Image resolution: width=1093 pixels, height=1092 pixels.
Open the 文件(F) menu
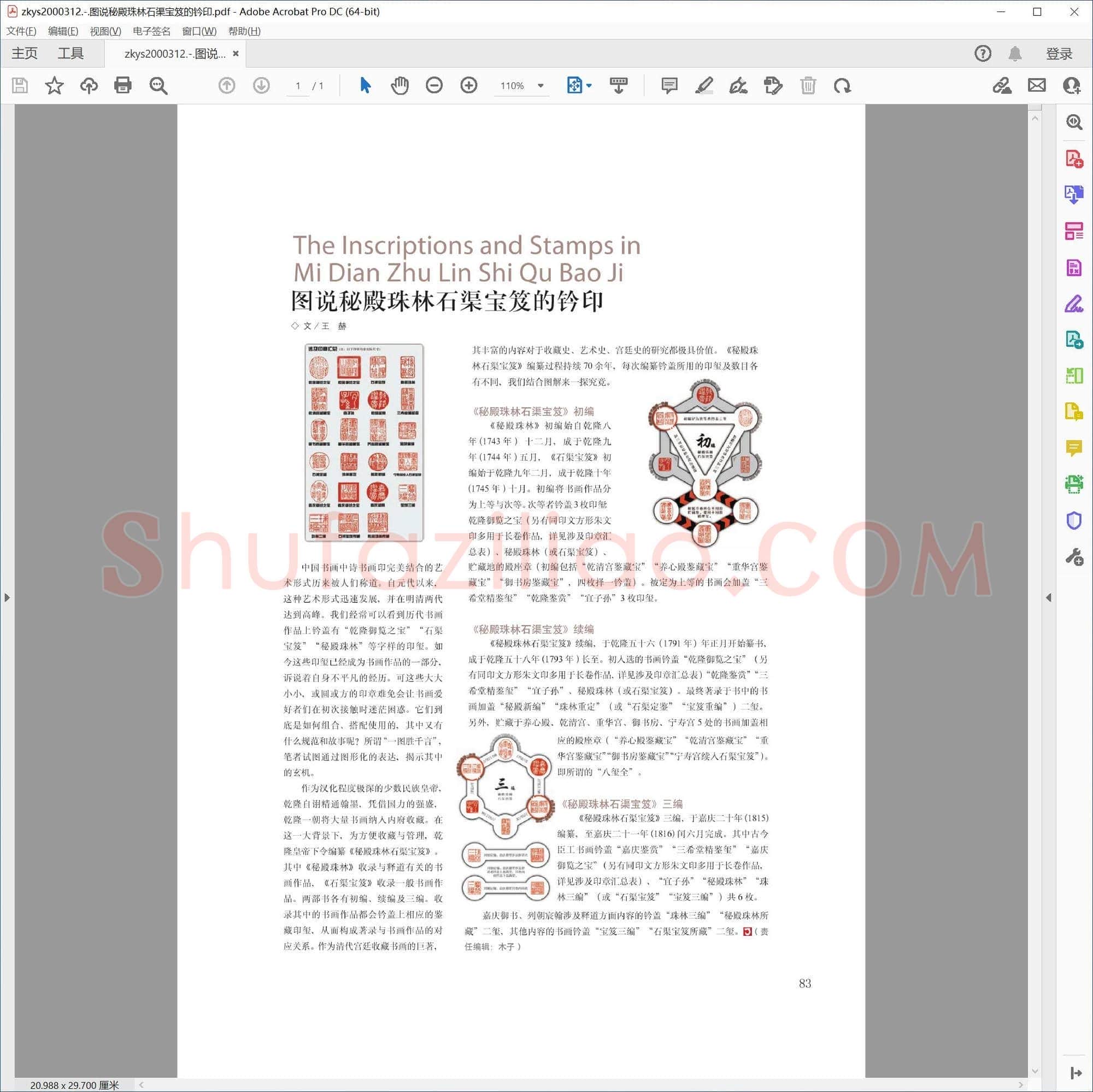21,31
